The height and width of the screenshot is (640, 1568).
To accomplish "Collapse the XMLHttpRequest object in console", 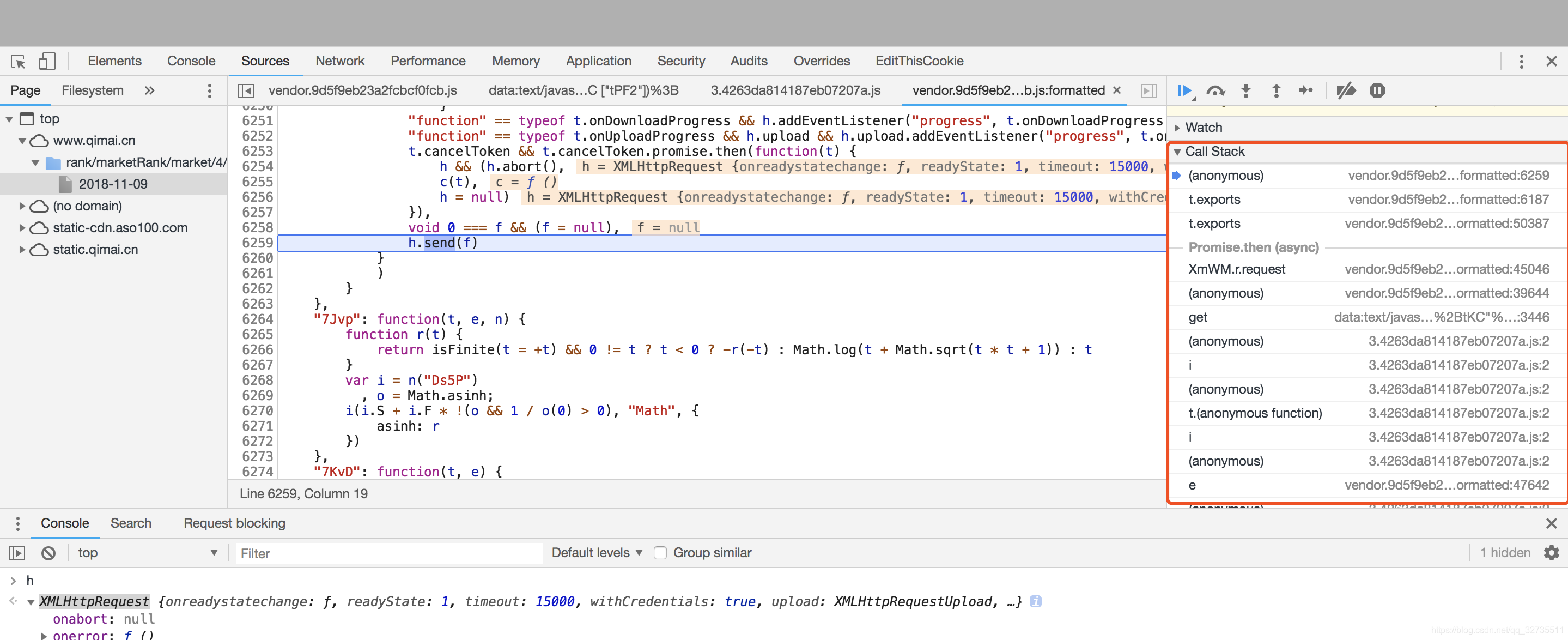I will pyautogui.click(x=30, y=602).
